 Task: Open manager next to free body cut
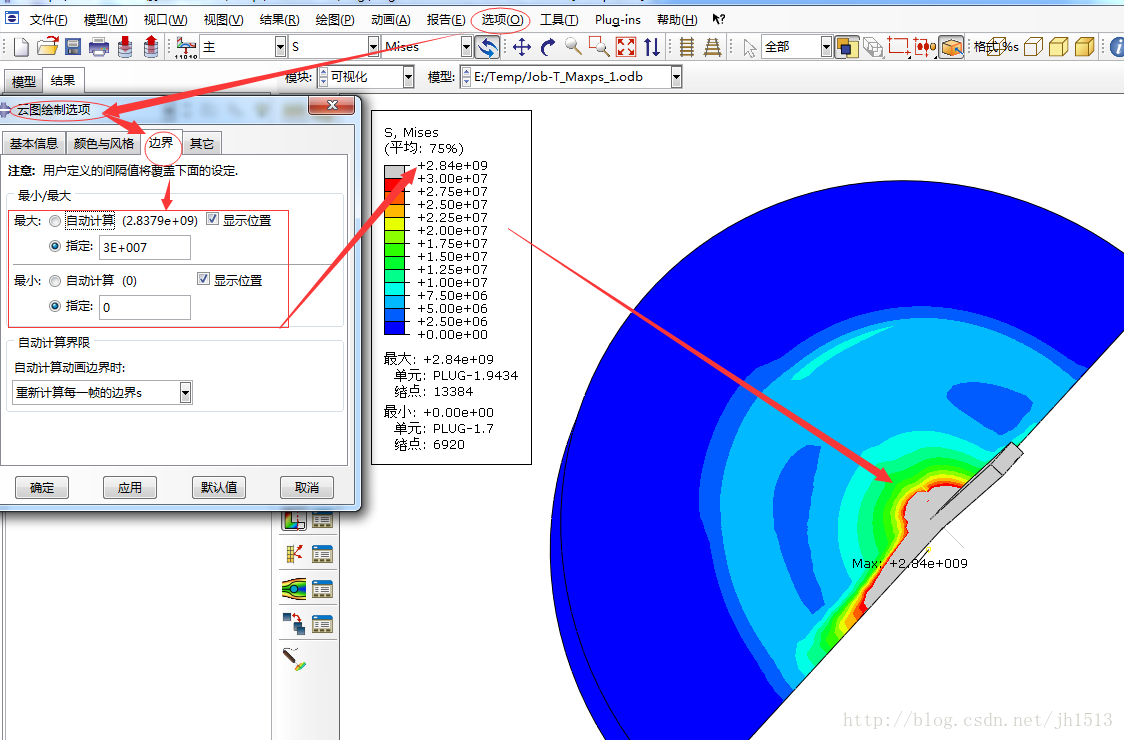323,554
